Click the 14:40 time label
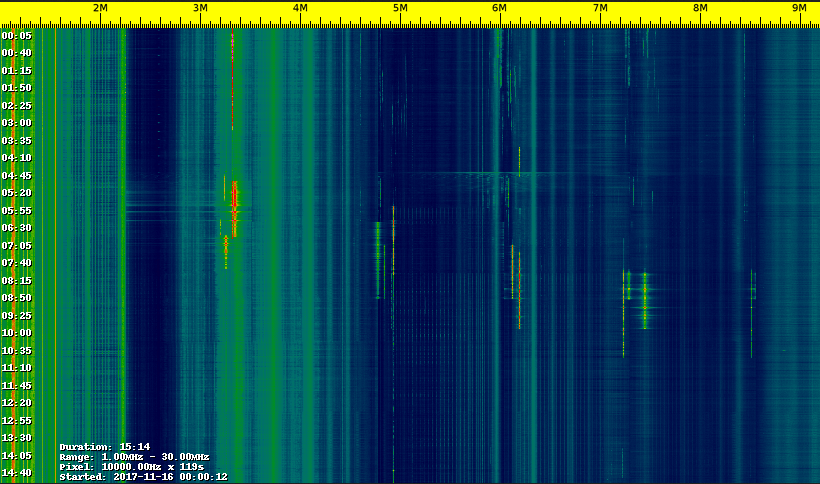This screenshot has height=484, width=820. 17,473
